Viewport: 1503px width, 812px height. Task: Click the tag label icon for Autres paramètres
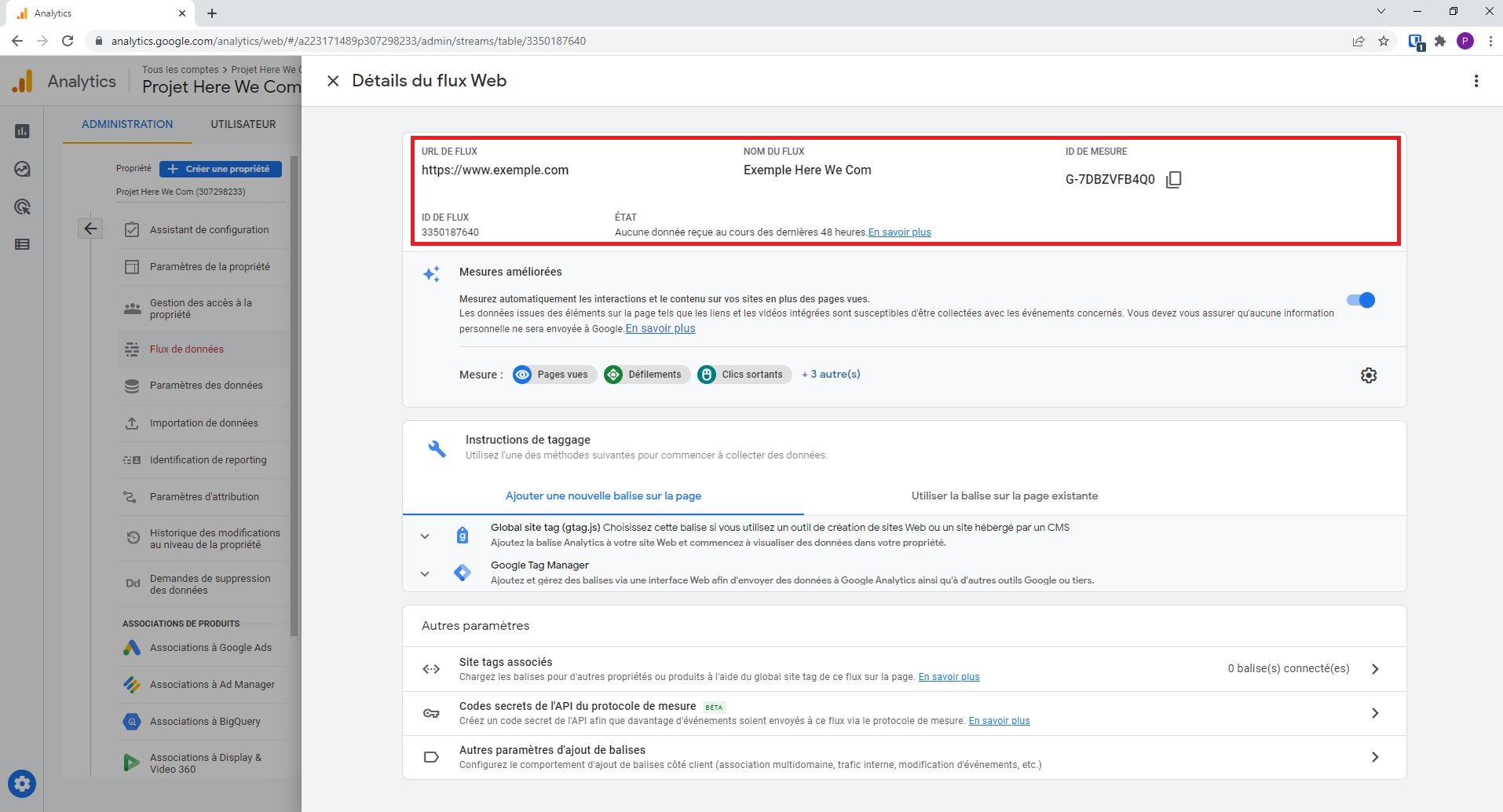tap(431, 757)
